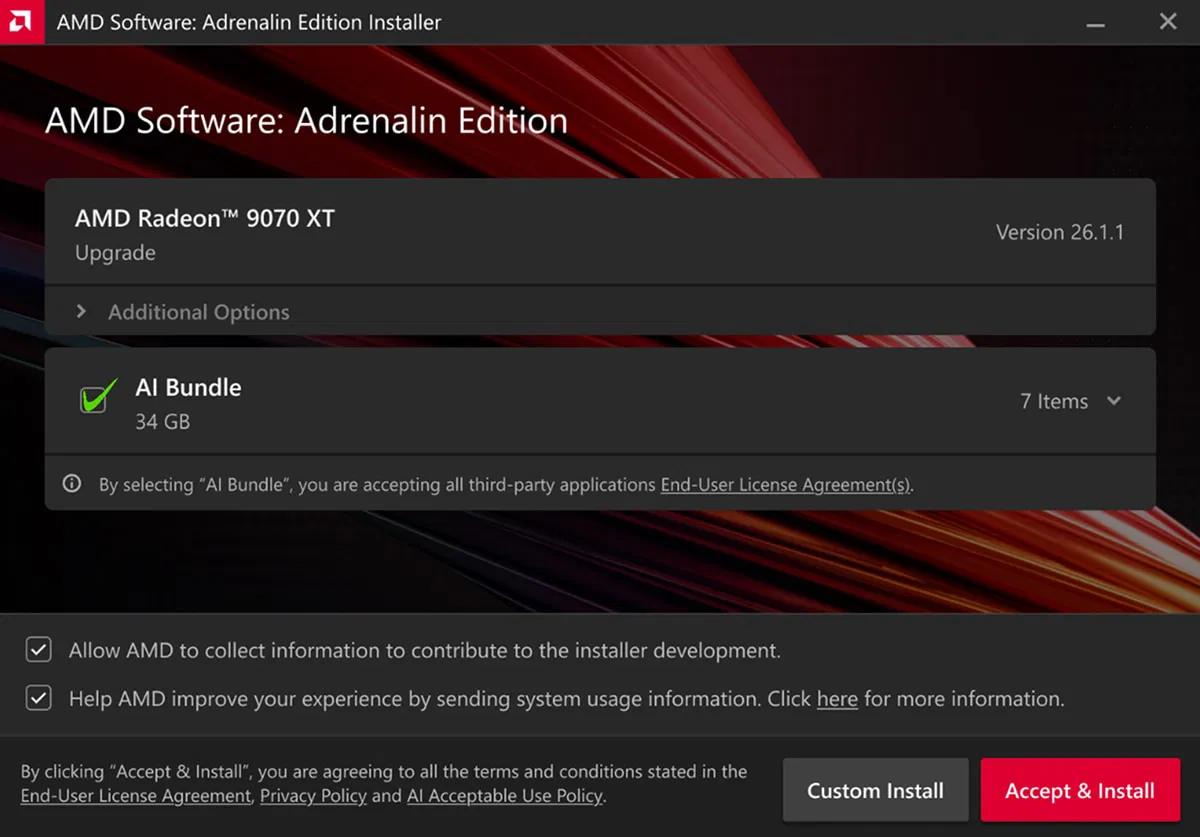Open the Privacy Policy link
The image size is (1200, 837).
tap(313, 796)
